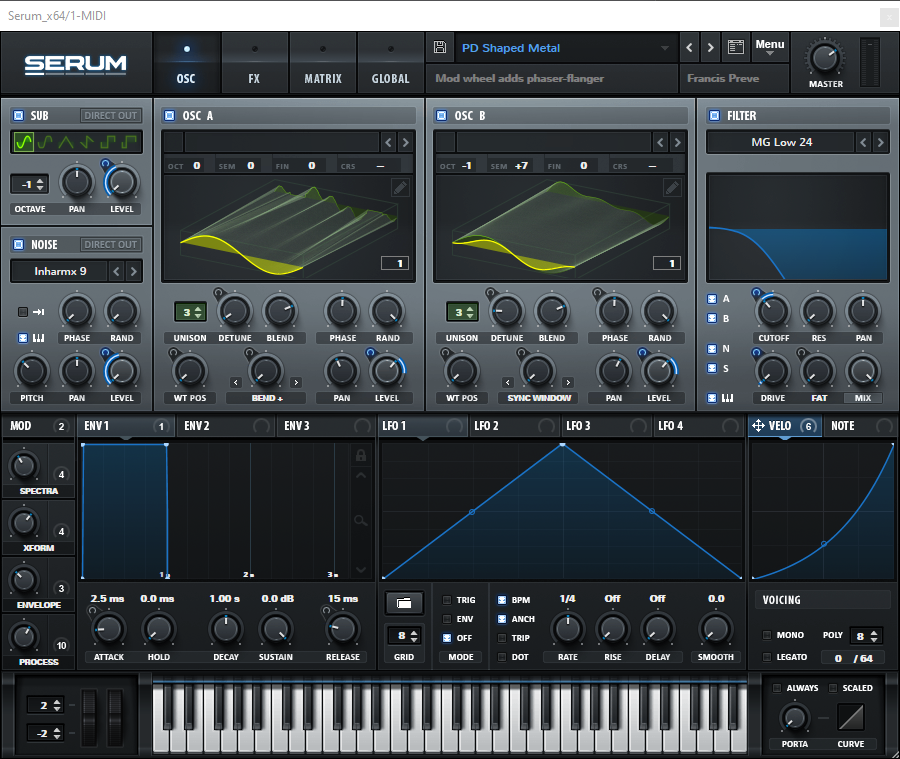Screen dimensions: 900x759
Task: Open the MG Low 24 filter type list
Action: [x=781, y=142]
